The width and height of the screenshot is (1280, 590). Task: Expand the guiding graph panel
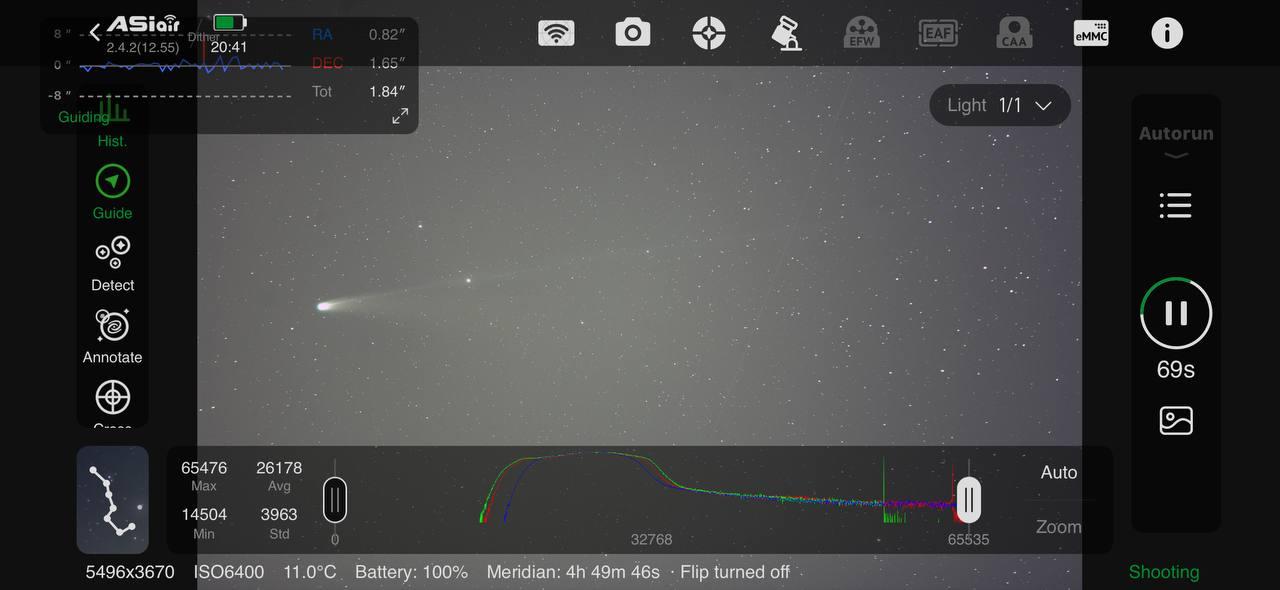pyautogui.click(x=400, y=117)
